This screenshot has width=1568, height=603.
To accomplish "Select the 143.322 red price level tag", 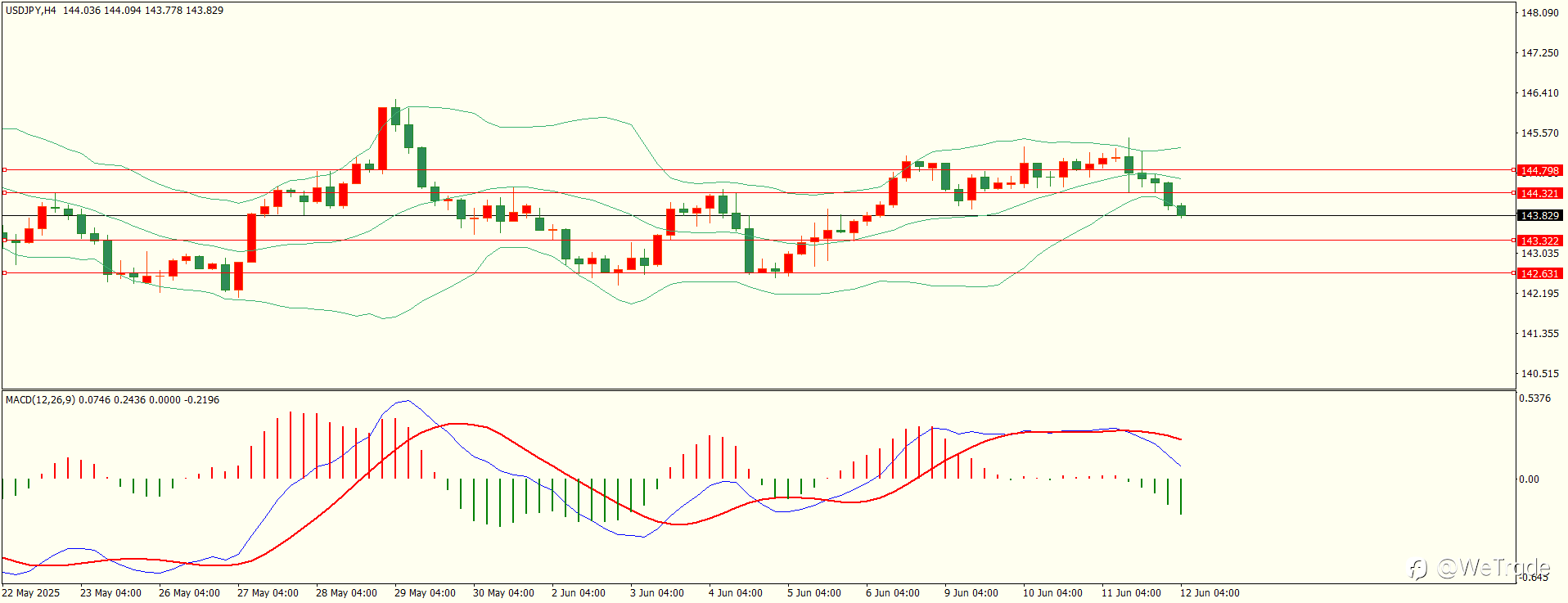I will (x=1539, y=241).
